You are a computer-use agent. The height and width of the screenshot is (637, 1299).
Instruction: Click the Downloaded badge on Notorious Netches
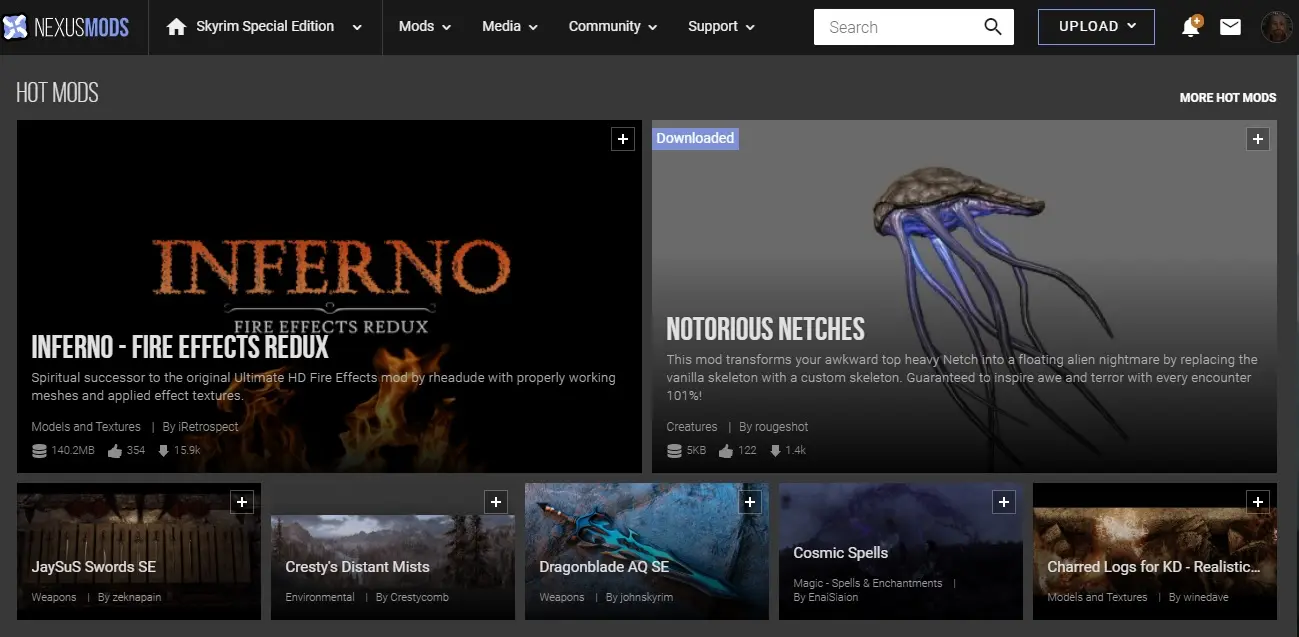point(695,138)
